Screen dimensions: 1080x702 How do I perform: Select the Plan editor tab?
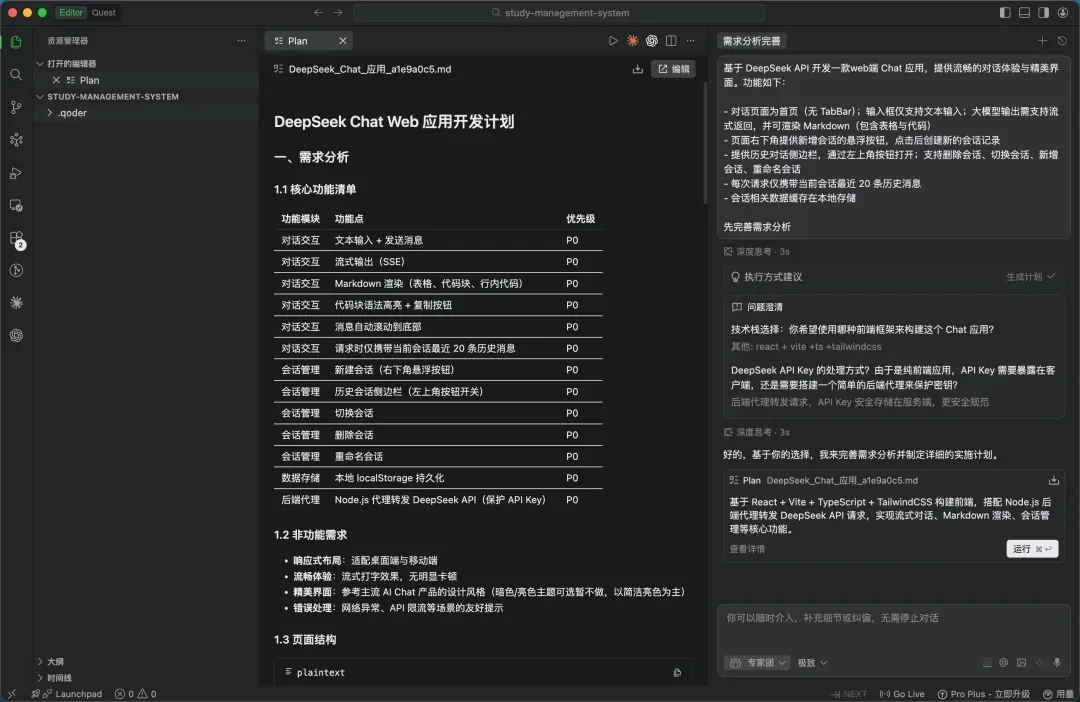(x=297, y=41)
